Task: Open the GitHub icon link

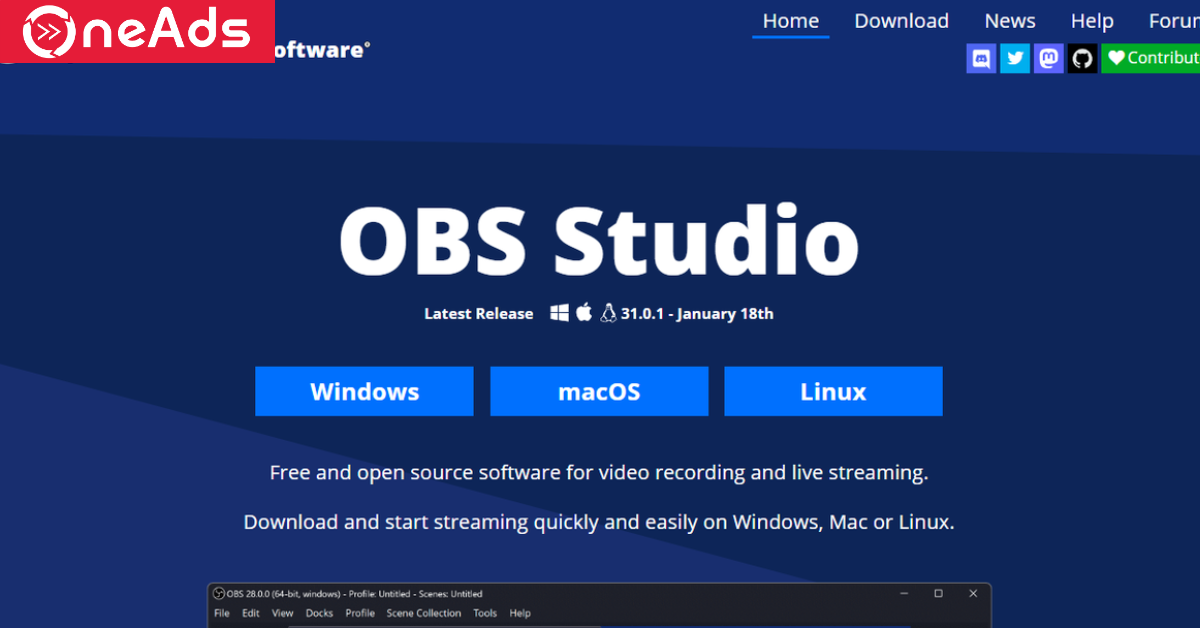Action: [1082, 58]
